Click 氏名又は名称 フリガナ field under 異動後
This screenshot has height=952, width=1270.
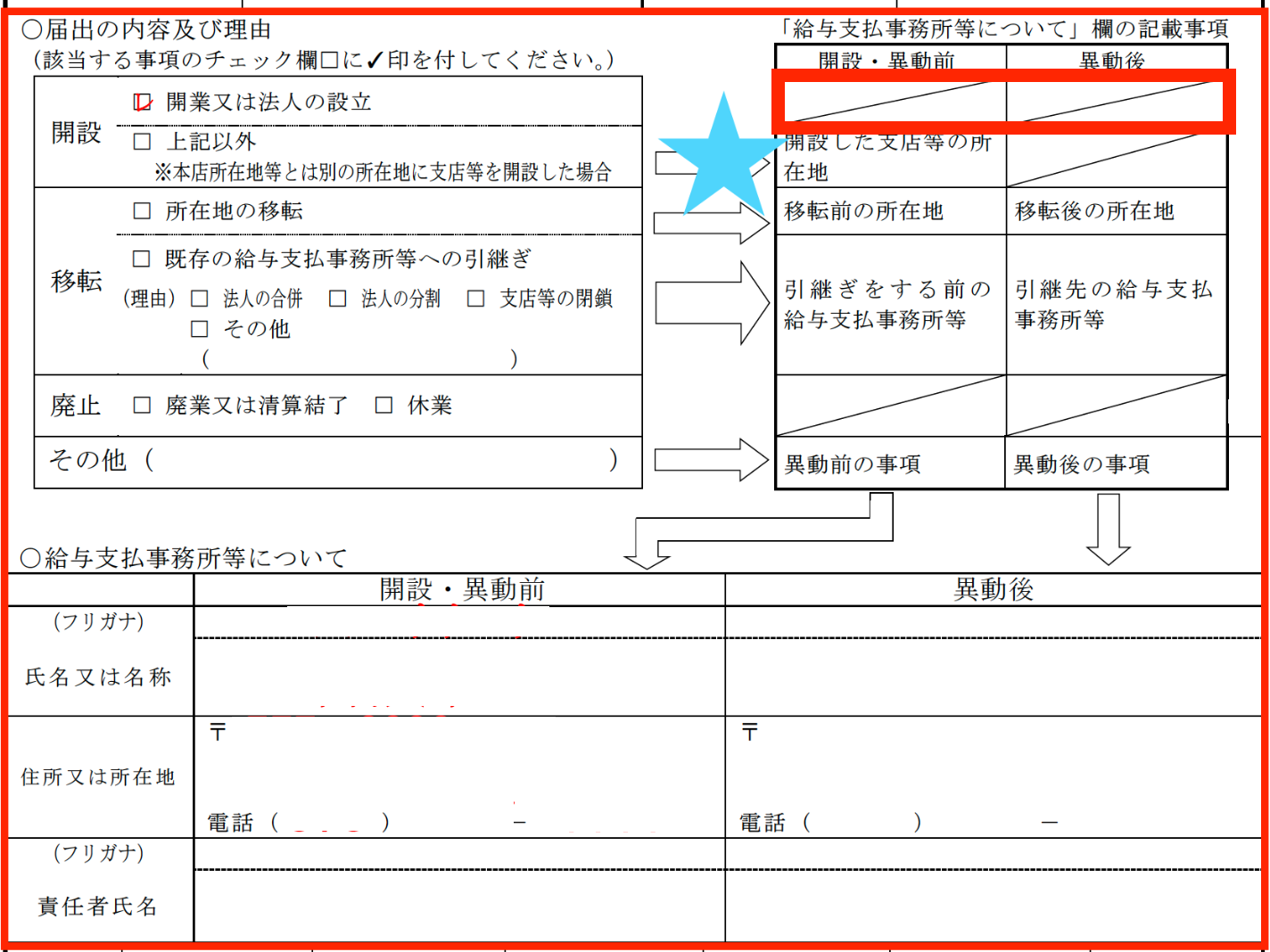(x=992, y=622)
